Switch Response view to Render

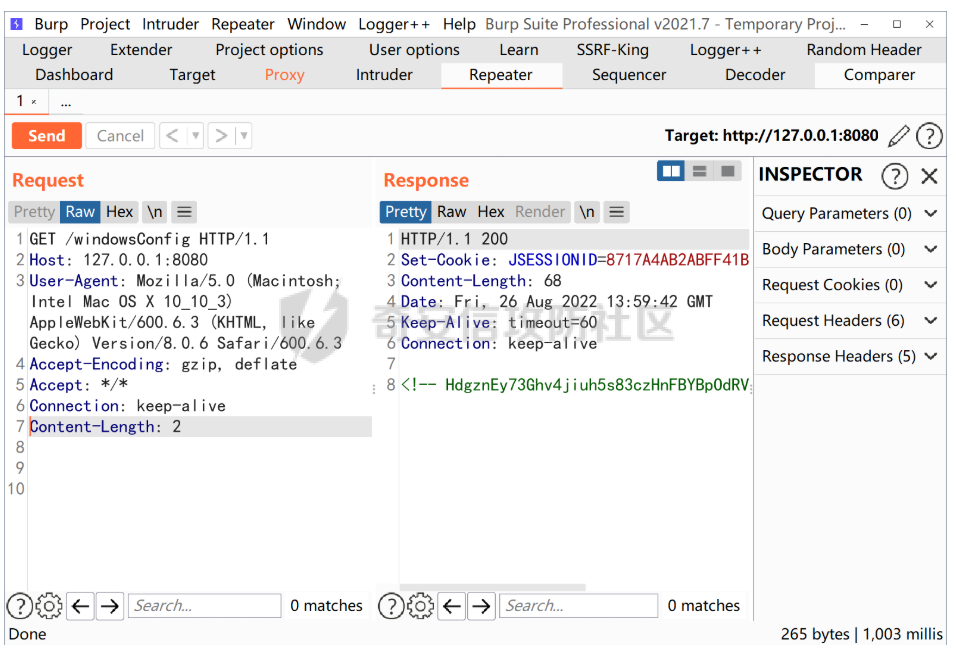coord(540,212)
